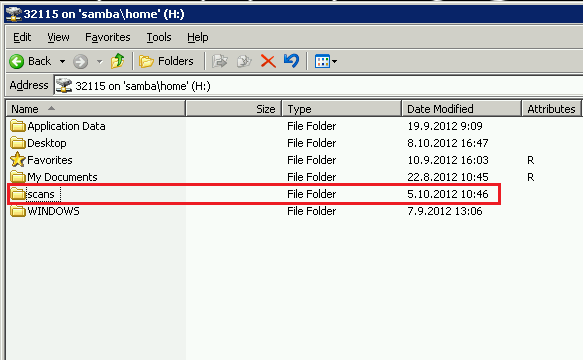Click the date '10.9.2012 16:03'
Image resolution: width=583 pixels, height=360 pixels.
[448, 160]
